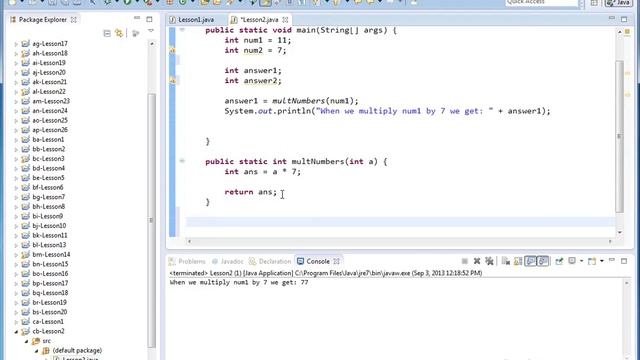The height and width of the screenshot is (360, 640).
Task: Minimize the editor area
Action: [611, 18]
